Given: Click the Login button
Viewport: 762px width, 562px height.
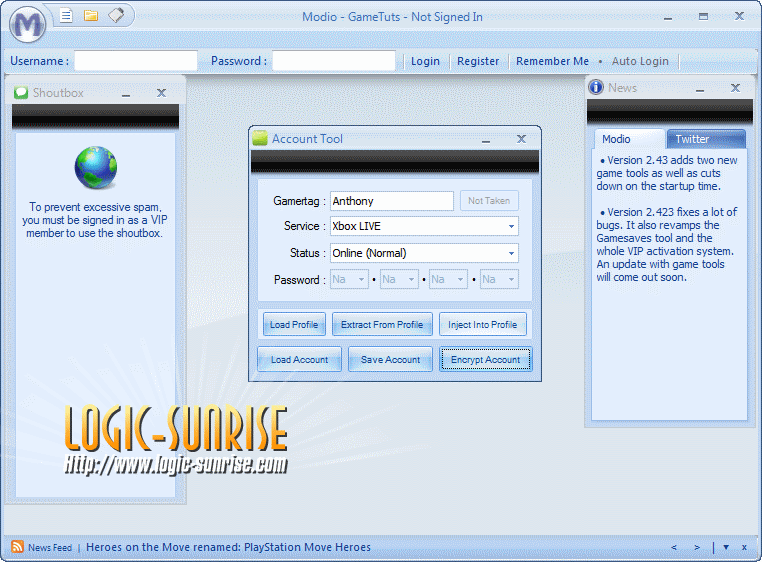Looking at the screenshot, I should point(425,61).
